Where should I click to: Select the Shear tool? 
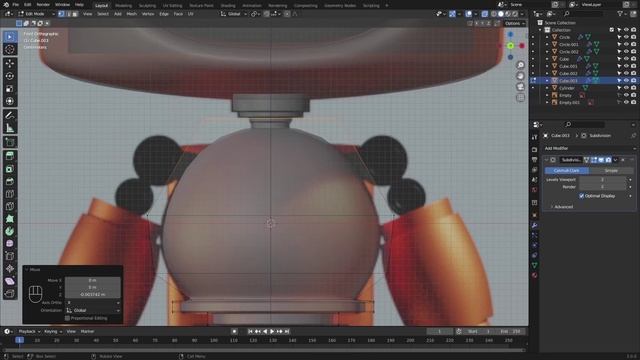10,281
